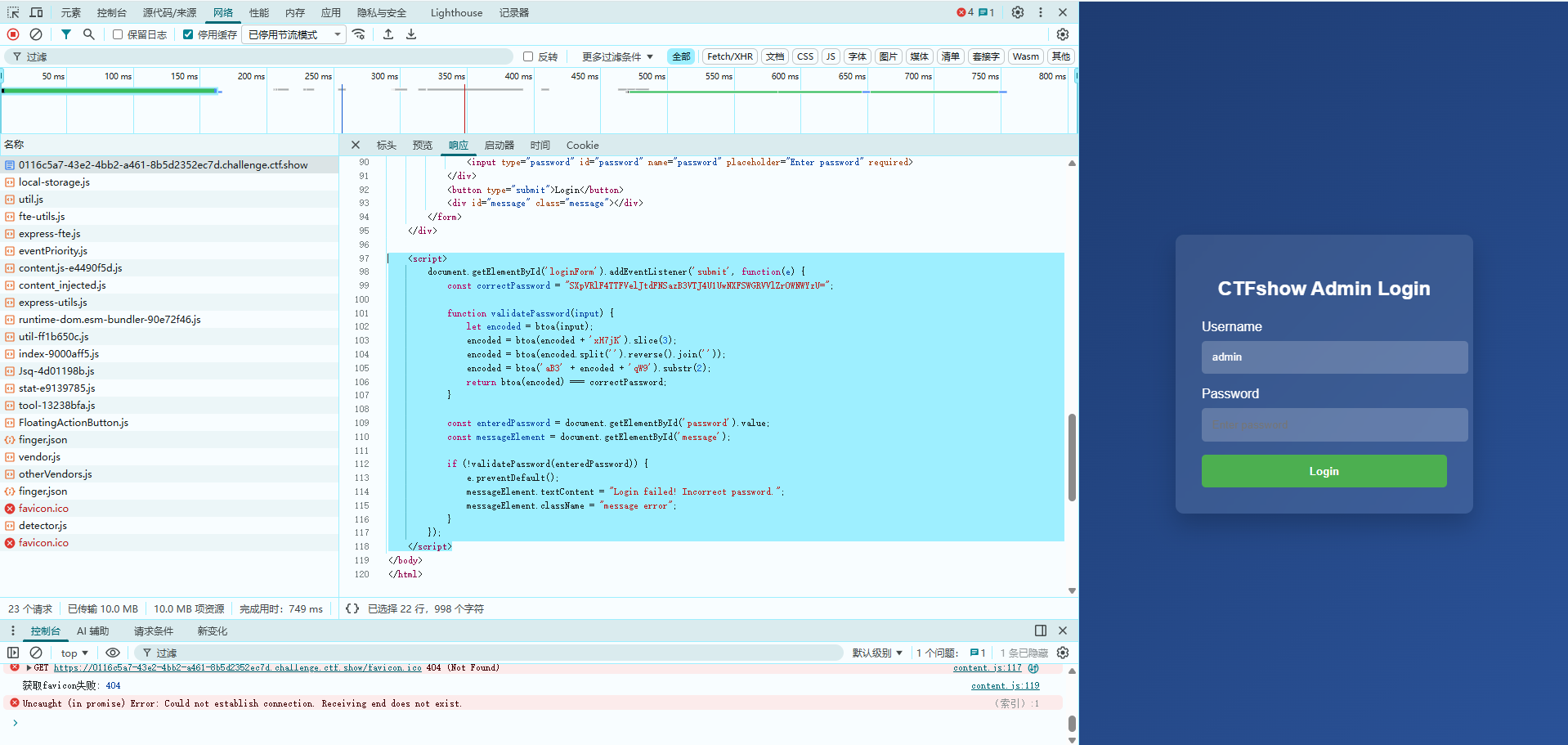The width and height of the screenshot is (1568, 745).
Task: Select the detector.js request row
Action: pos(169,526)
